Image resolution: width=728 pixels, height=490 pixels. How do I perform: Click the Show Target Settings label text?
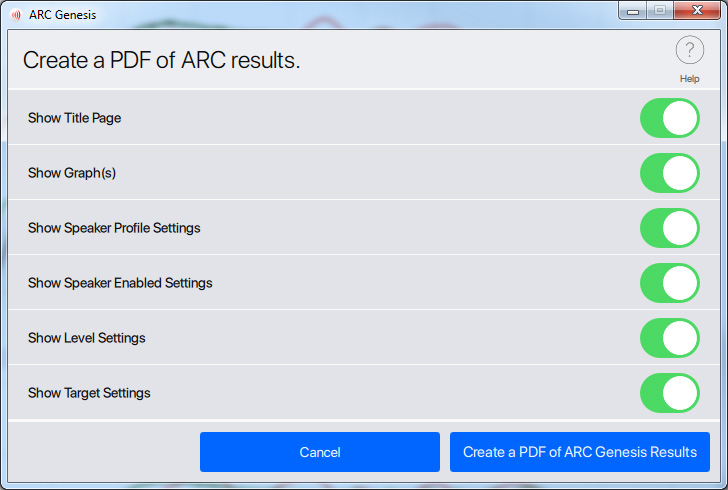89,393
